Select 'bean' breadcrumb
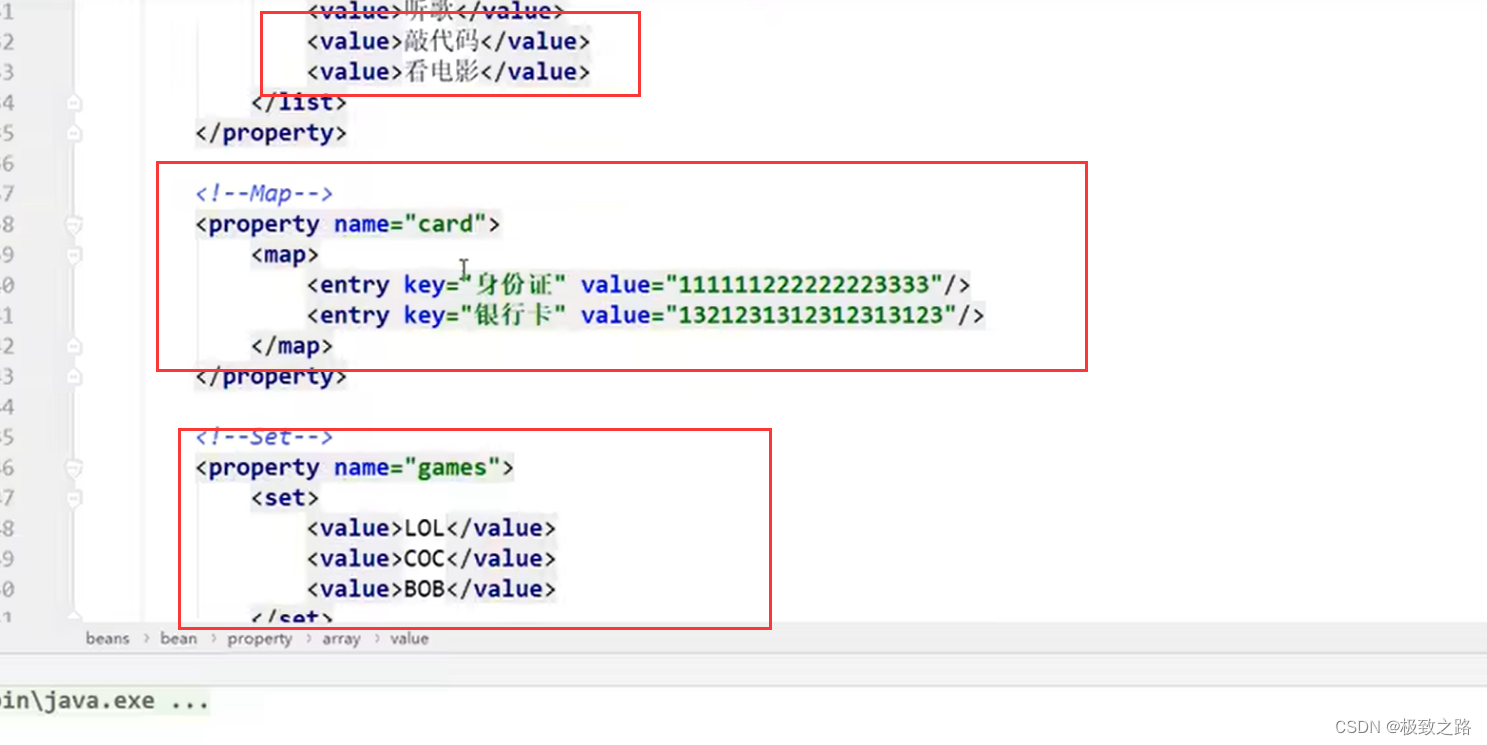 click(179, 638)
